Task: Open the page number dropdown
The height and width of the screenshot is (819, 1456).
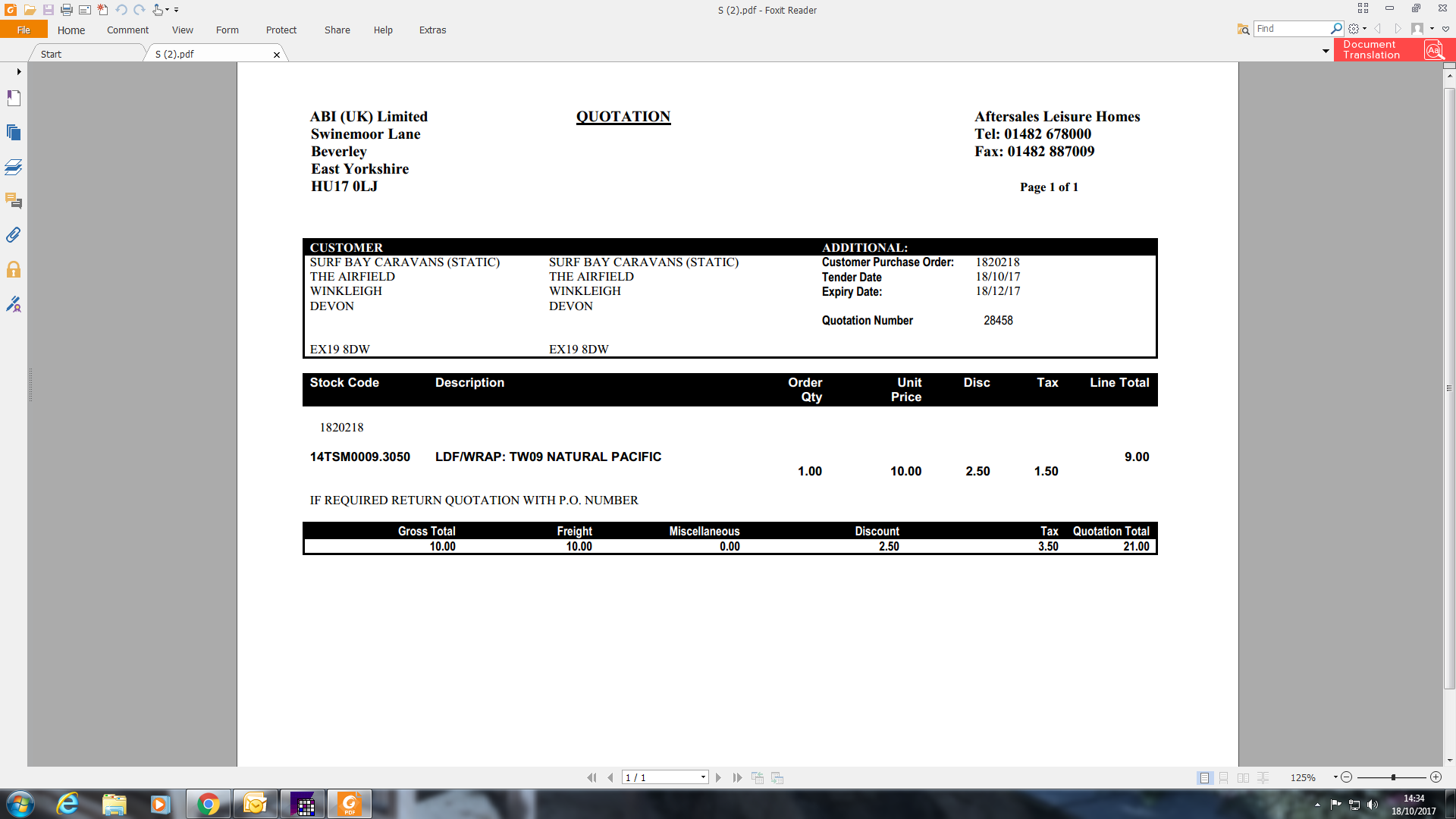Action: tap(703, 777)
